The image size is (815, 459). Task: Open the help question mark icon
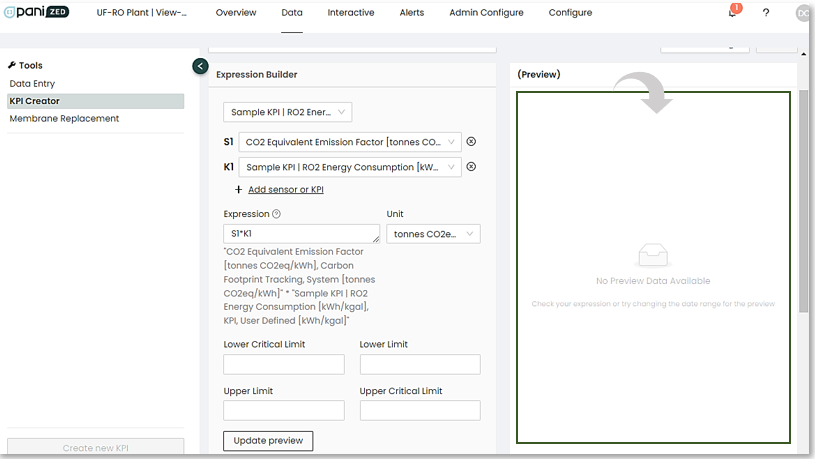pos(766,13)
